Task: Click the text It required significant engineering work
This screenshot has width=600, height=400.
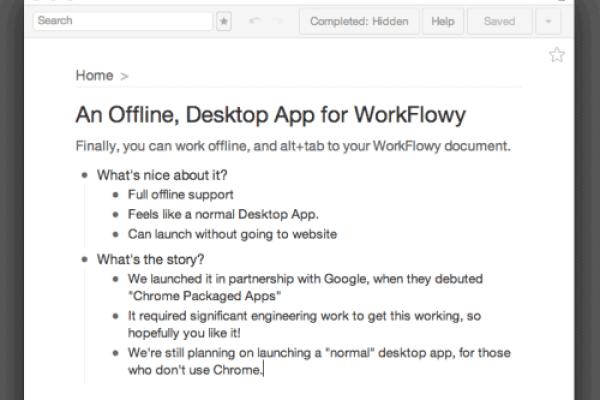Action: [305, 325]
